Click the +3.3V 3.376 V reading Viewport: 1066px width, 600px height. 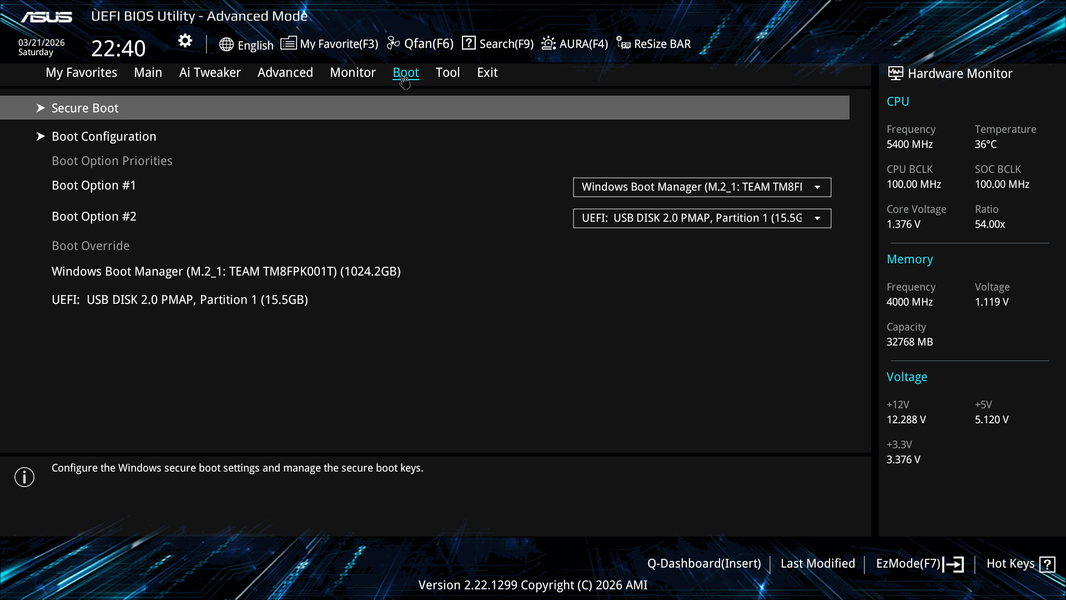point(904,459)
